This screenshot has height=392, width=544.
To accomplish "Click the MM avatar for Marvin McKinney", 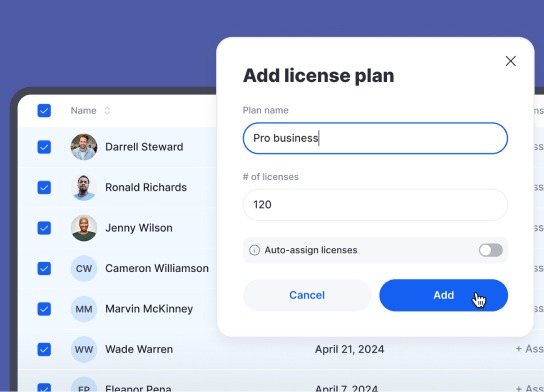I will point(84,309).
